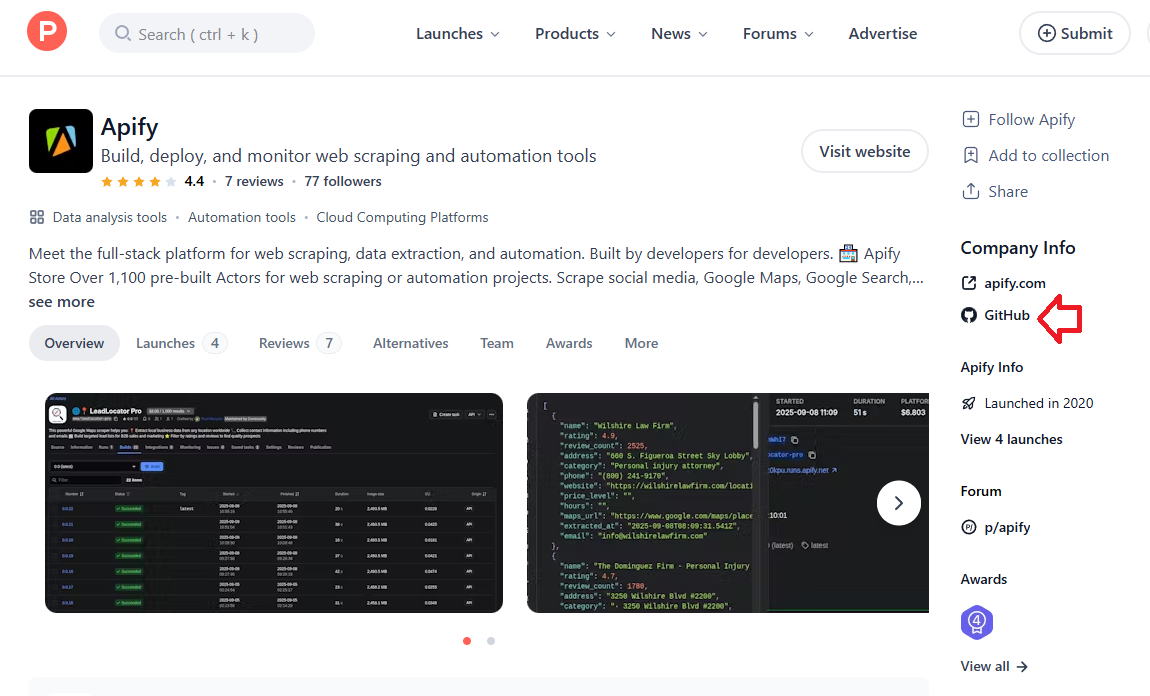Open the JSON output screenshot
The height and width of the screenshot is (696, 1150).
[728, 503]
